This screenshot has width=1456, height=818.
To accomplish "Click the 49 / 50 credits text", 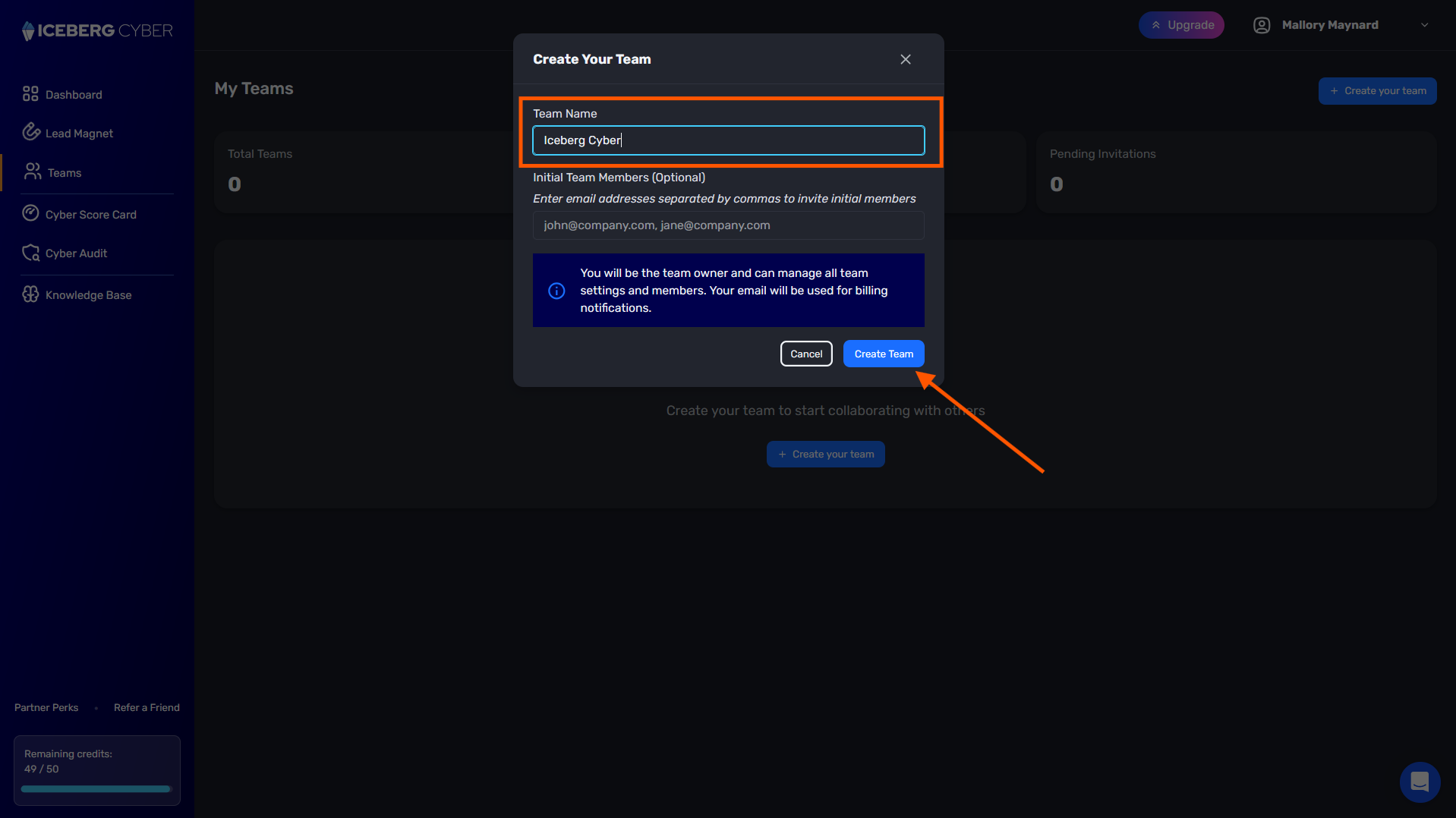I will [41, 769].
